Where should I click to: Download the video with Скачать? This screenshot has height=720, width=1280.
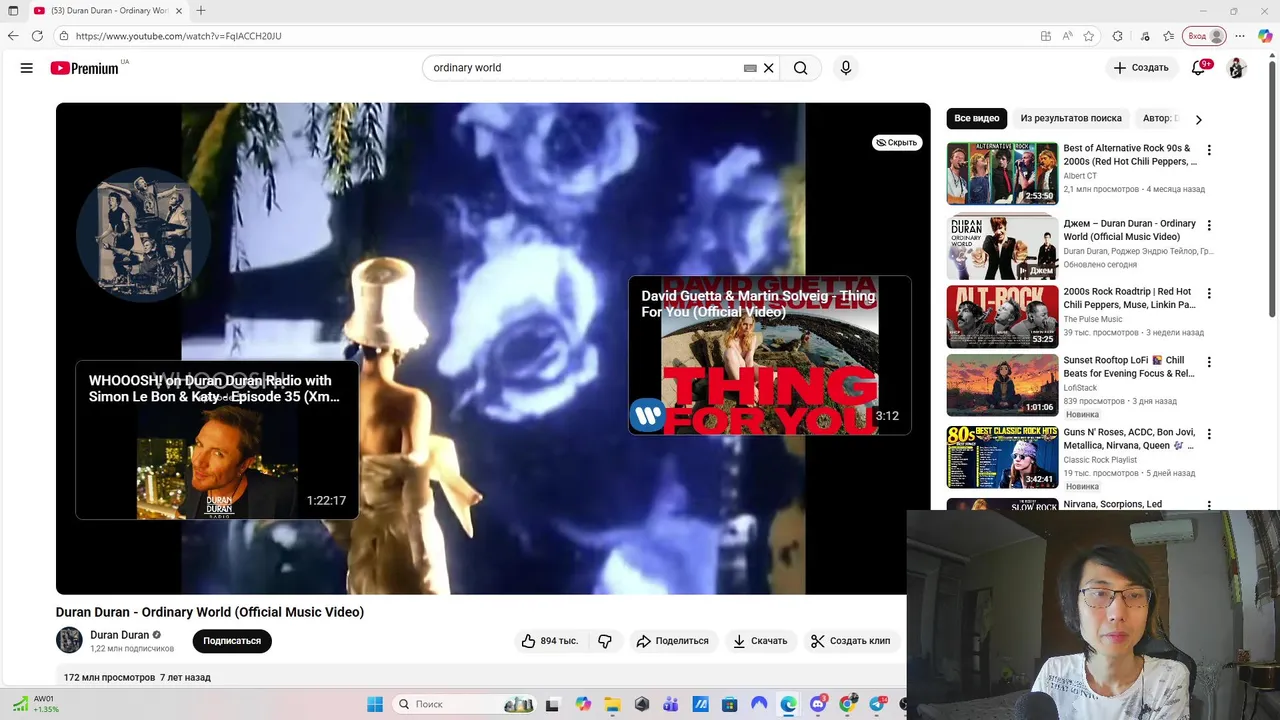760,641
